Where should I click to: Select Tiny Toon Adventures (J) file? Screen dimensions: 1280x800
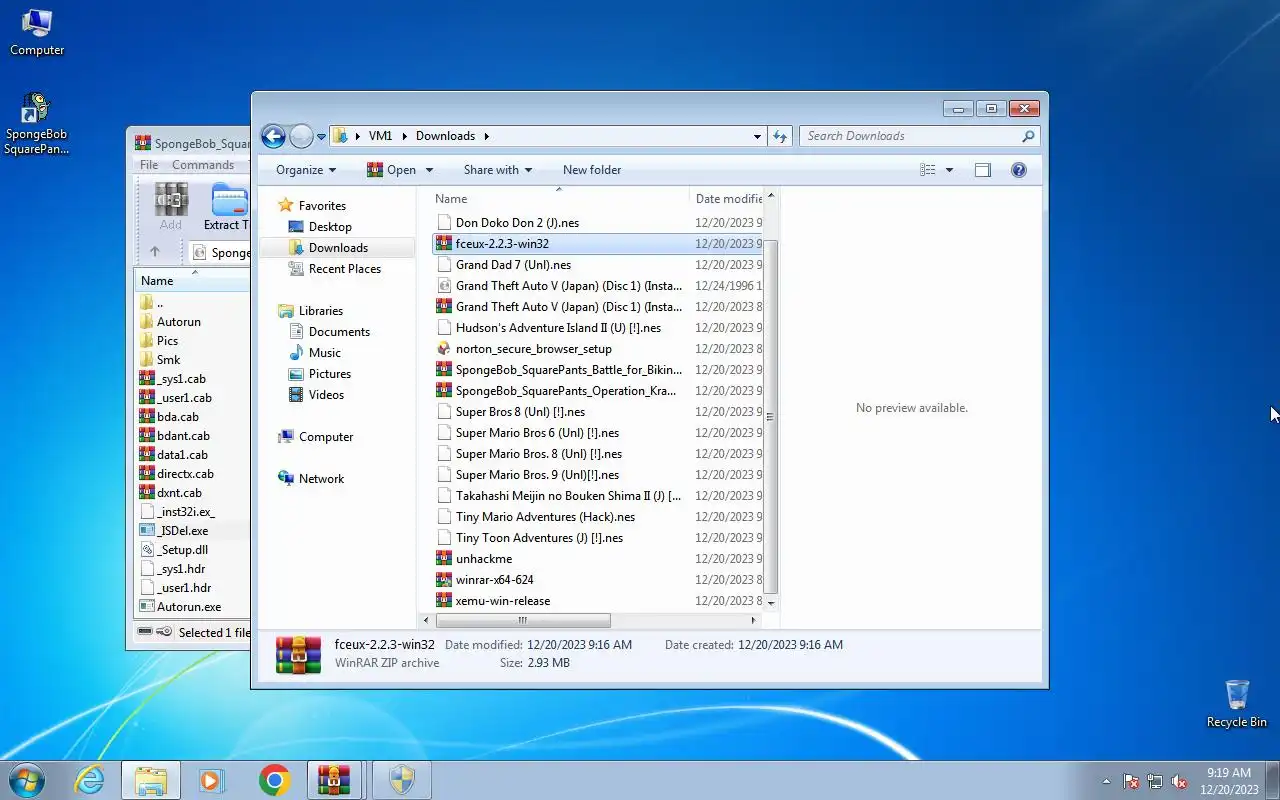[539, 538]
